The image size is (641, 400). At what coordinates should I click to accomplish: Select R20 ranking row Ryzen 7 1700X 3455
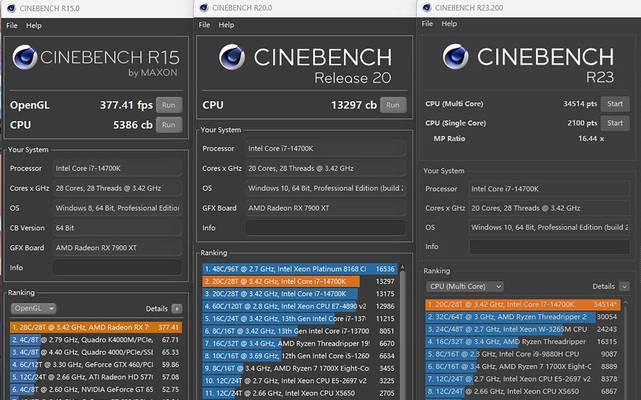point(300,369)
